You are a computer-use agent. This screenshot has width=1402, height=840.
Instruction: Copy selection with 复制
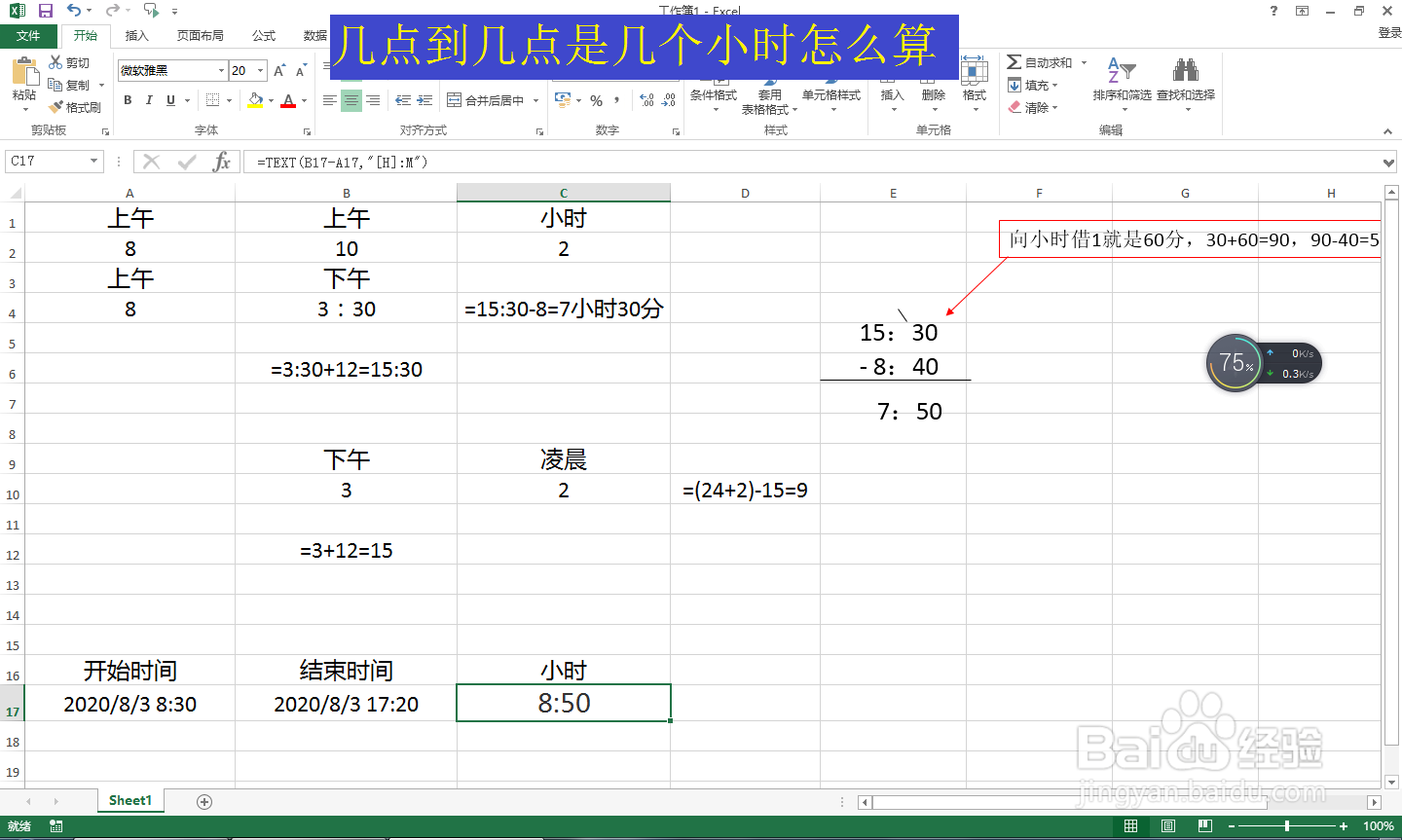(x=69, y=85)
